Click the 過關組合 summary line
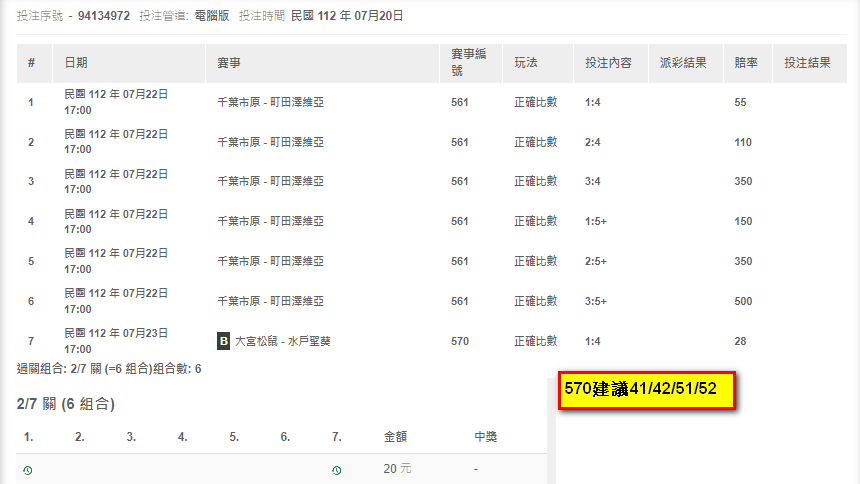The width and height of the screenshot is (860, 484). click(x=109, y=369)
